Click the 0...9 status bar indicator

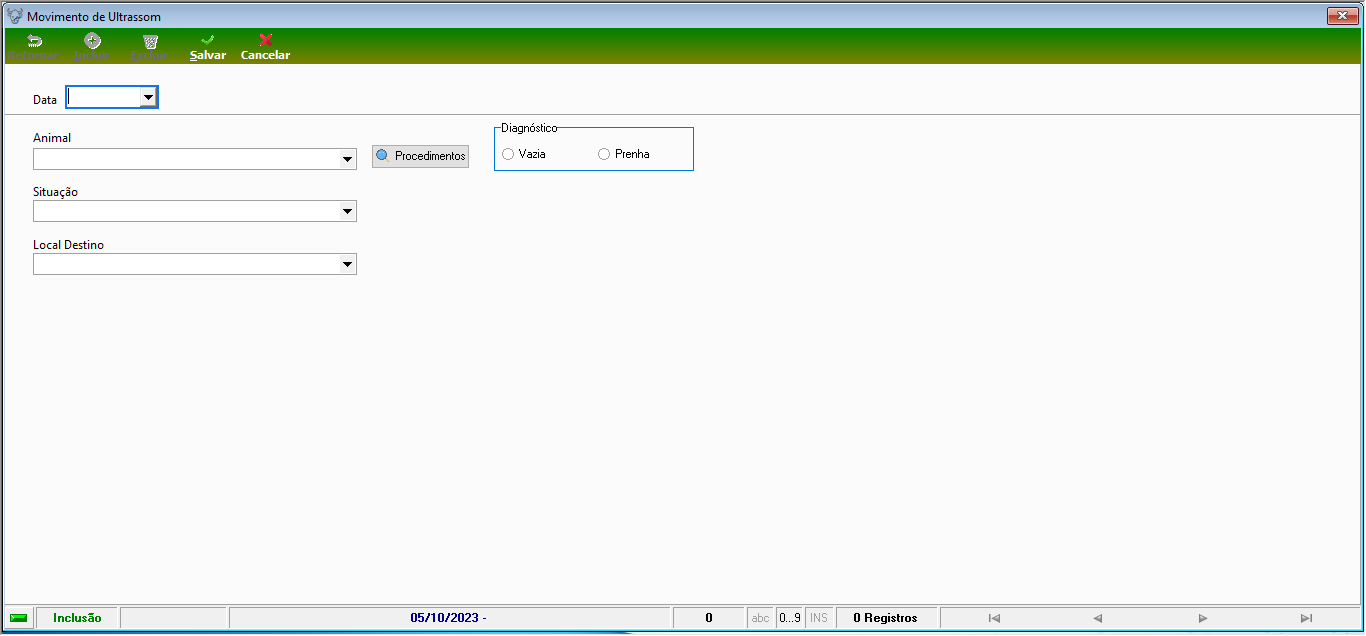click(x=790, y=618)
